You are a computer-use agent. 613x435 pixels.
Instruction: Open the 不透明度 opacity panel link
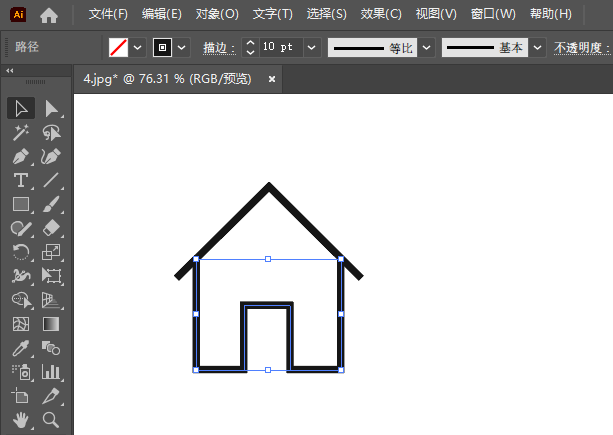tap(582, 48)
